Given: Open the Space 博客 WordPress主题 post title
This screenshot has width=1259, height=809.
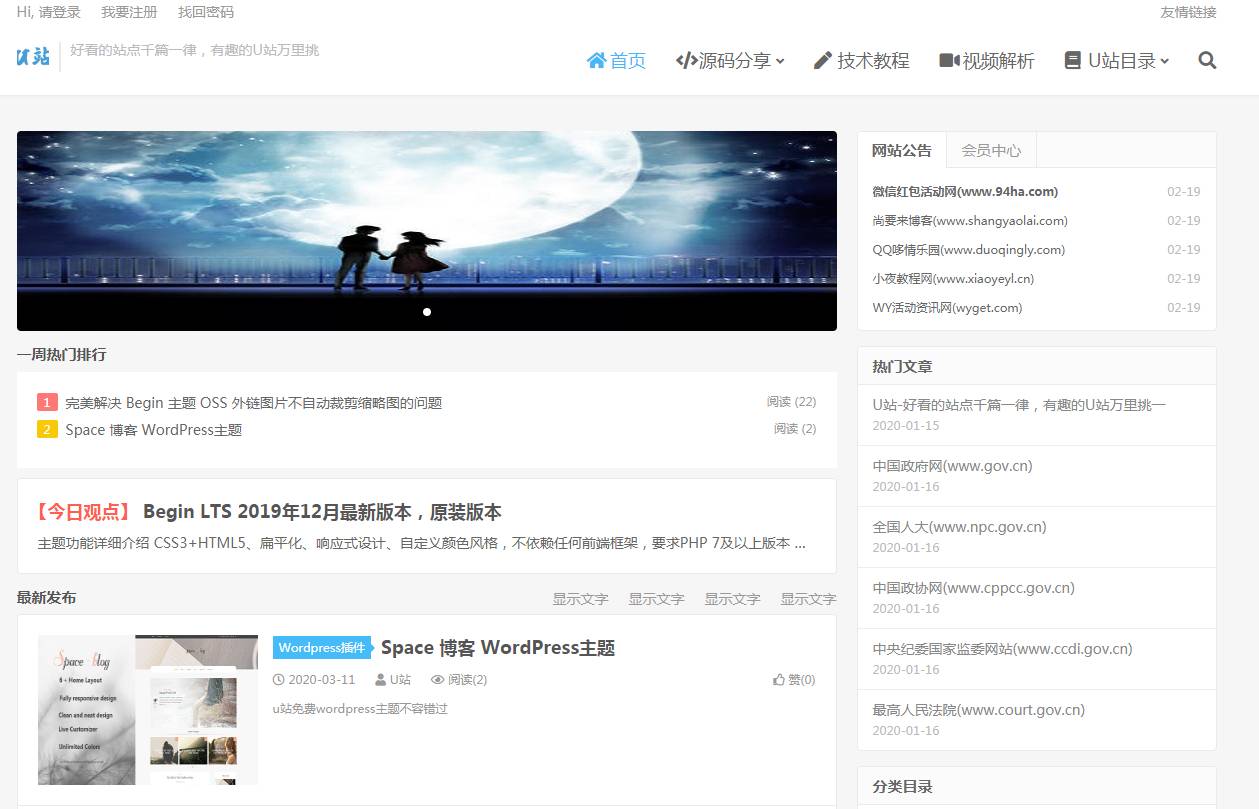Looking at the screenshot, I should 498,648.
